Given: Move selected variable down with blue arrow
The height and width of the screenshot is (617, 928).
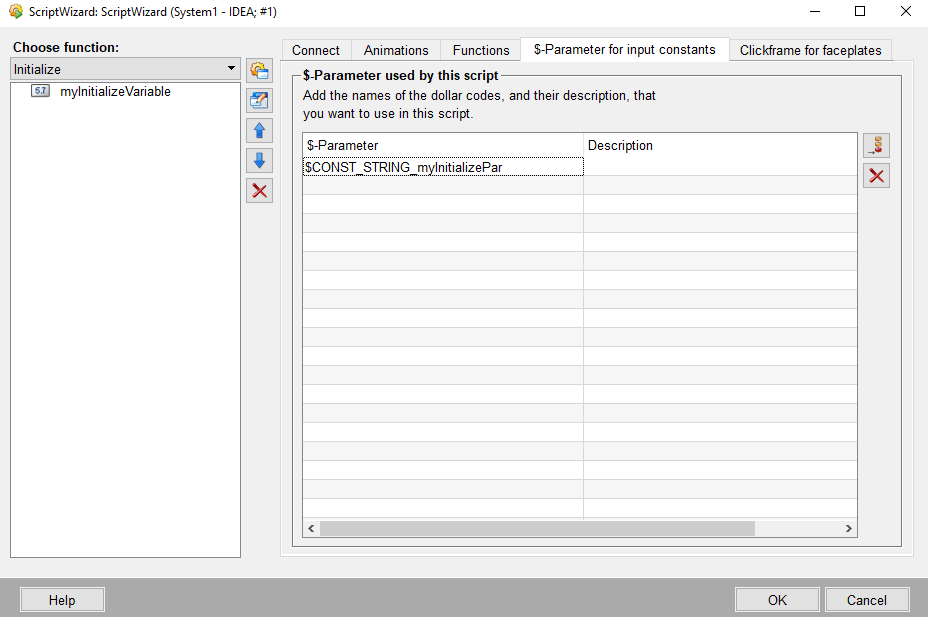Looking at the screenshot, I should pyautogui.click(x=259, y=160).
